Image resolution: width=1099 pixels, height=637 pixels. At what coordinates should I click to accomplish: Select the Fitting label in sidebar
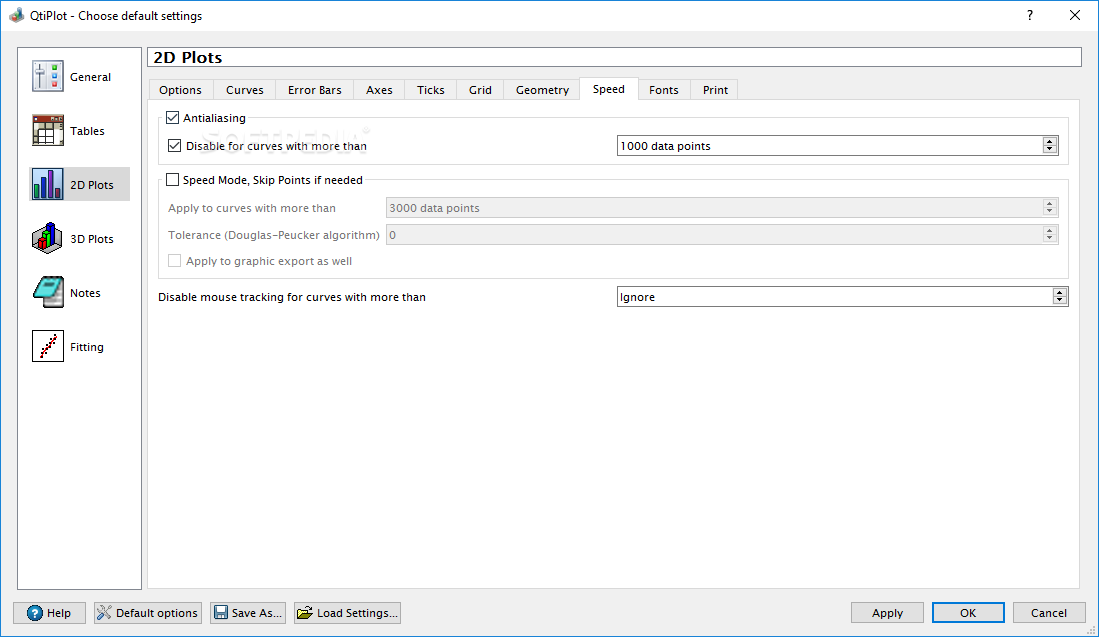point(87,347)
